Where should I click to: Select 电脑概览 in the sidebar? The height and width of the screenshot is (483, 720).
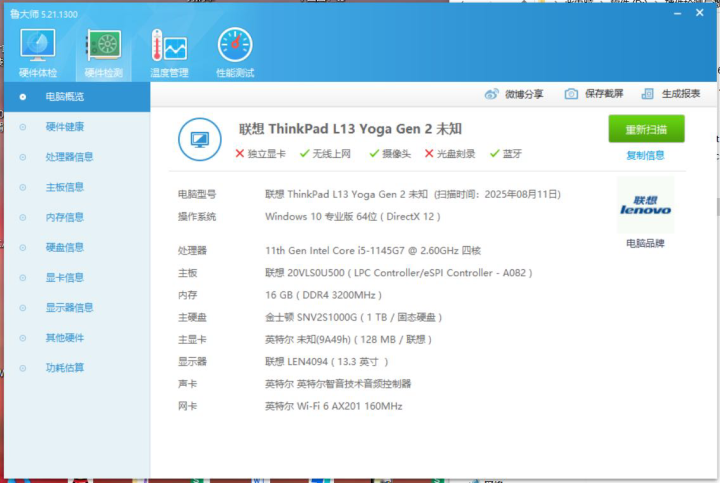[x=77, y=97]
